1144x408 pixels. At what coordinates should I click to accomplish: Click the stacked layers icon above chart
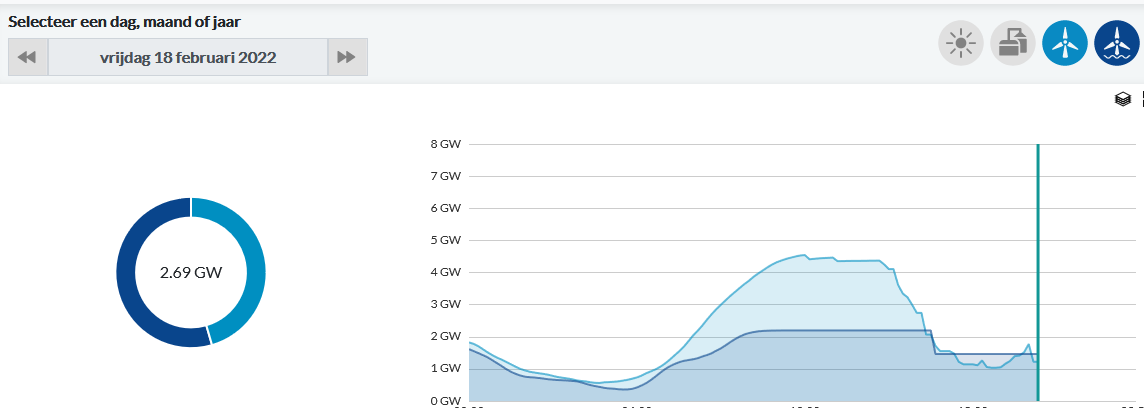point(1122,99)
